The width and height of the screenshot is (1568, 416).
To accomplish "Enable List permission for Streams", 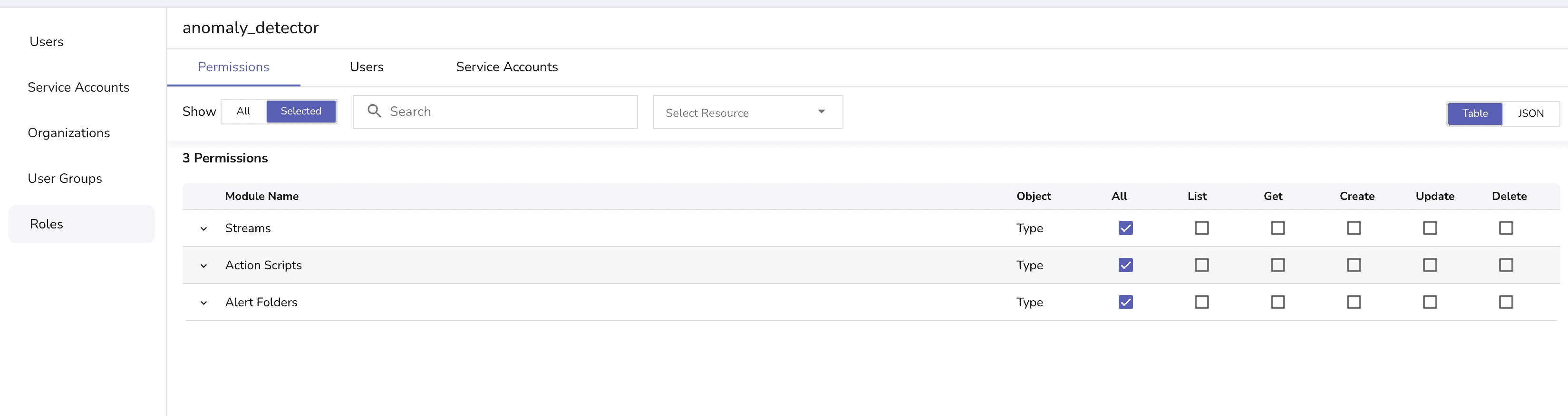I will point(1201,228).
